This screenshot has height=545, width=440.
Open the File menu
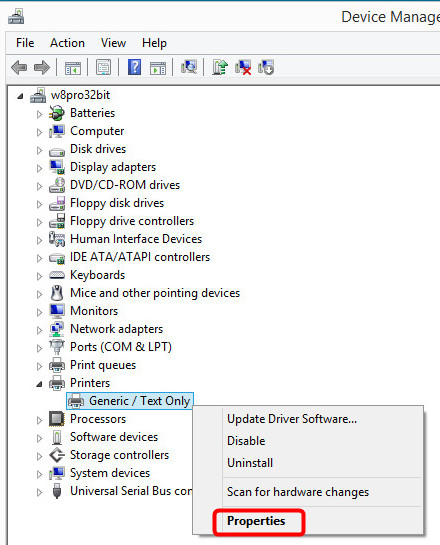pyautogui.click(x=25, y=43)
